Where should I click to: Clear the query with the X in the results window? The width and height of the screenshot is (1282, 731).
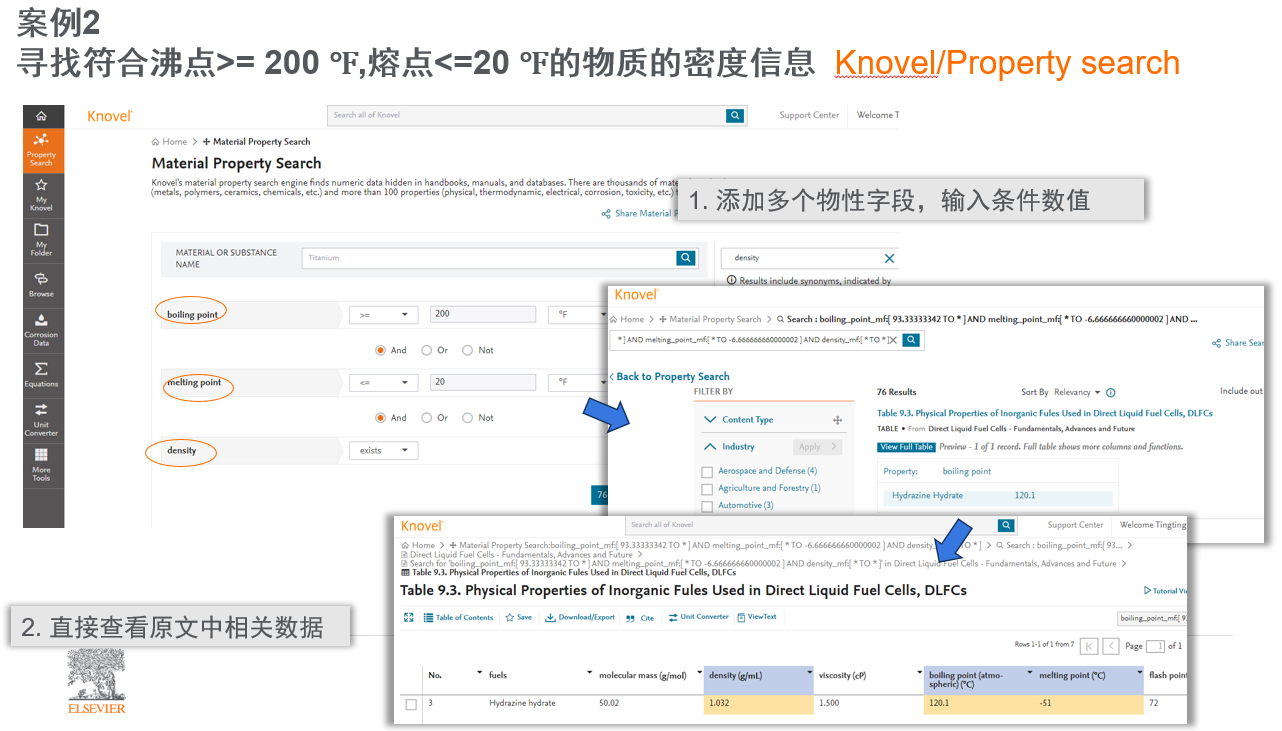[x=893, y=340]
